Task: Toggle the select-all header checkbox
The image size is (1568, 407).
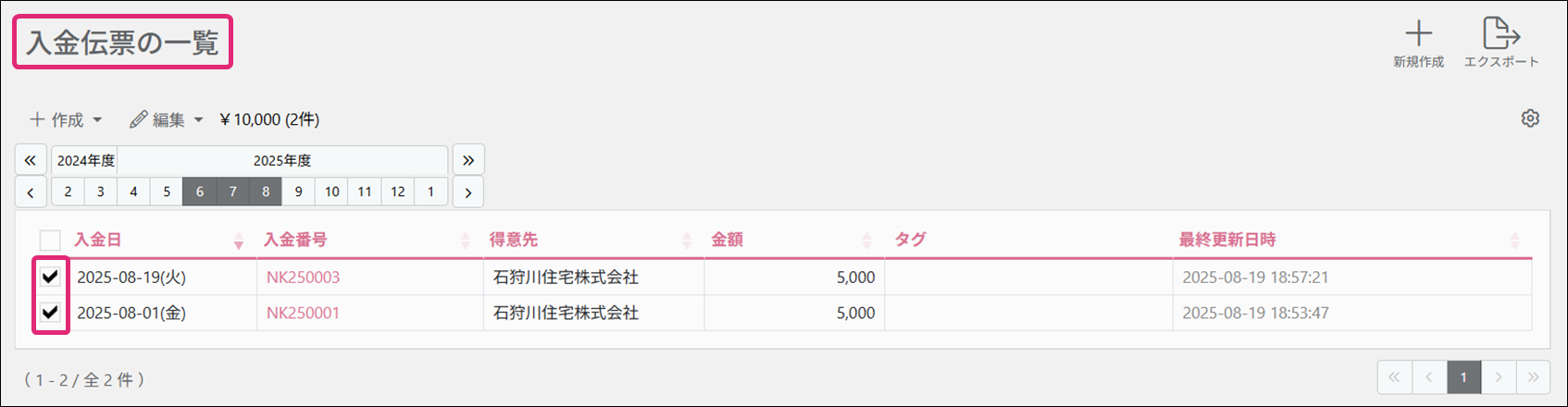Action: pos(50,240)
